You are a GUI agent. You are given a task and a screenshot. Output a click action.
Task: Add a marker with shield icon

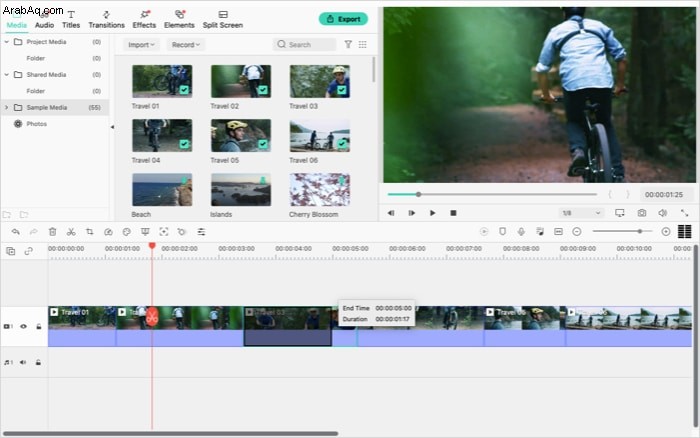point(502,231)
